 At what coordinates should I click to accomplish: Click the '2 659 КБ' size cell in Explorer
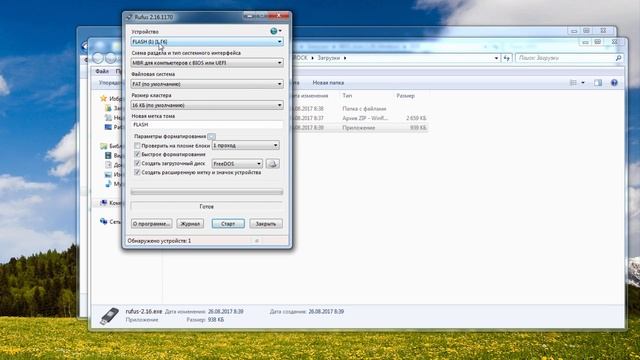pos(416,118)
